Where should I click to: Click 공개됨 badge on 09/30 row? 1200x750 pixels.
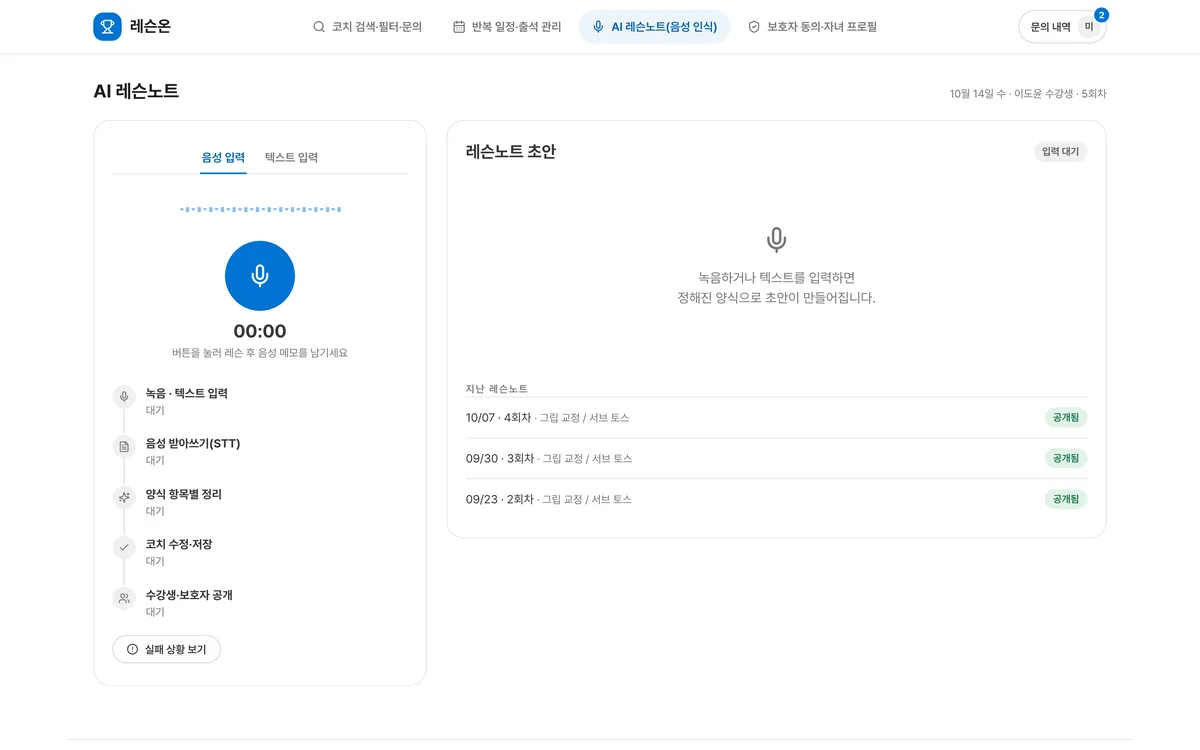(x=1066, y=458)
